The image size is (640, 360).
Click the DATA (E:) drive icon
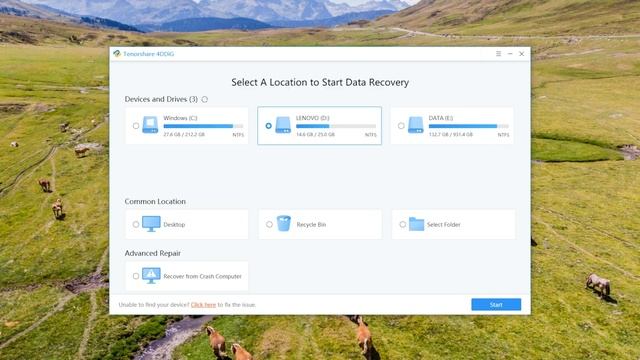(416, 125)
